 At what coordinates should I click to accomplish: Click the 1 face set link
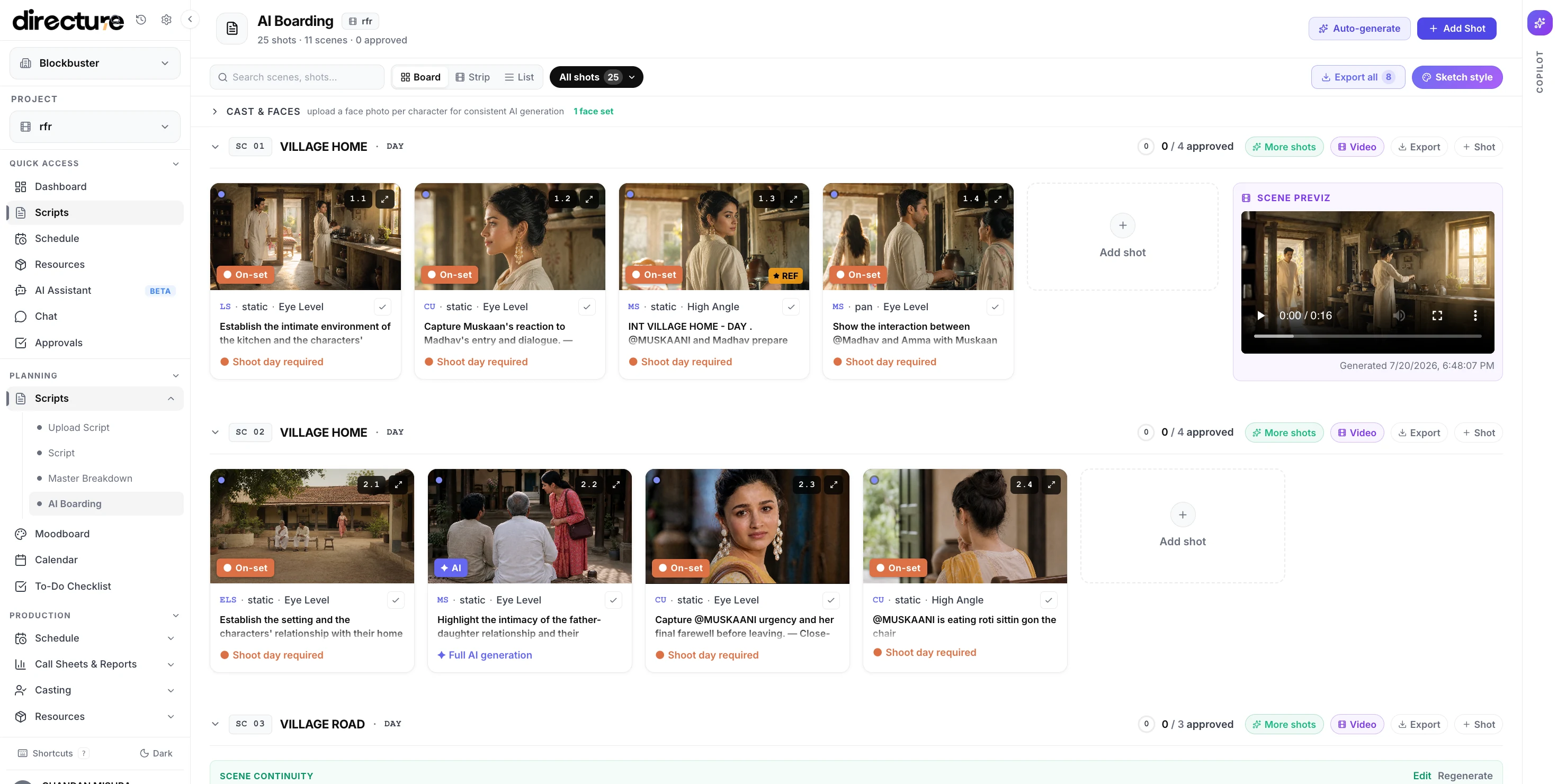pos(593,111)
